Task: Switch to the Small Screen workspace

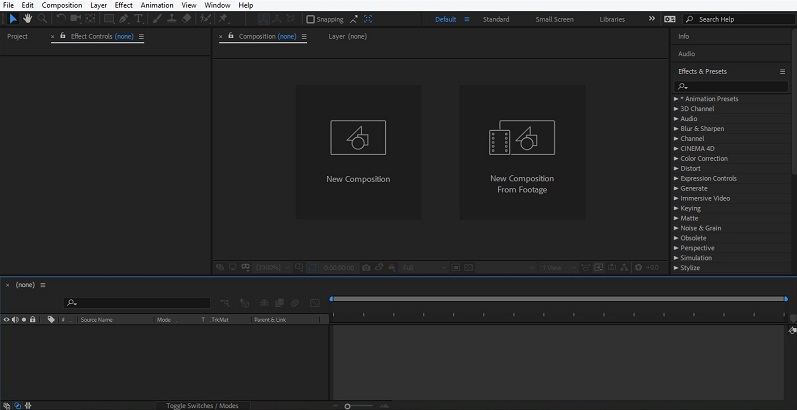Action: point(555,19)
